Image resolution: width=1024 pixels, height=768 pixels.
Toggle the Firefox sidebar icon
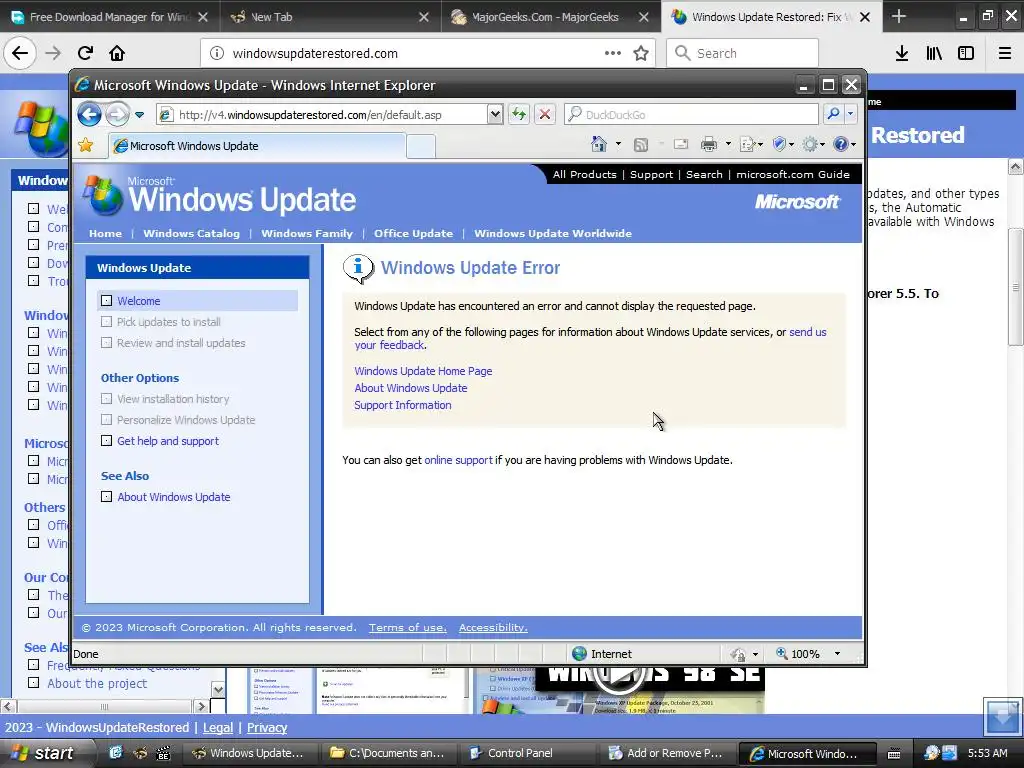tap(966, 54)
